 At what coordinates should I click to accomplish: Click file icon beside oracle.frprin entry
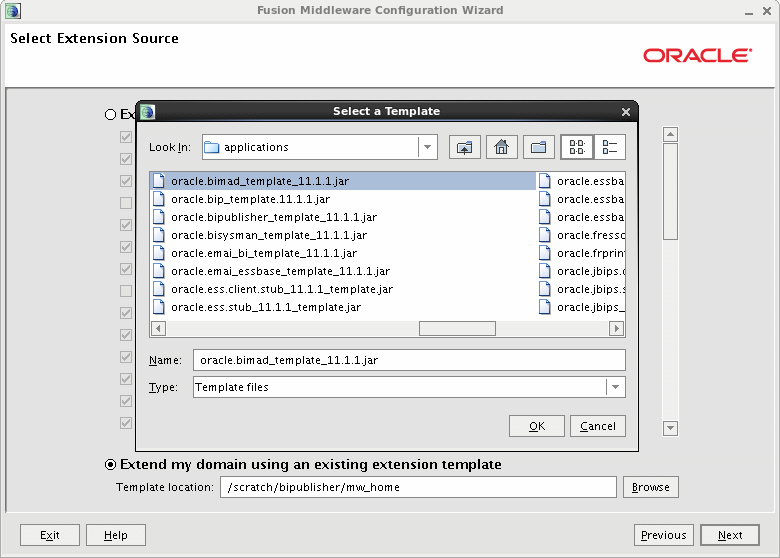tap(545, 253)
